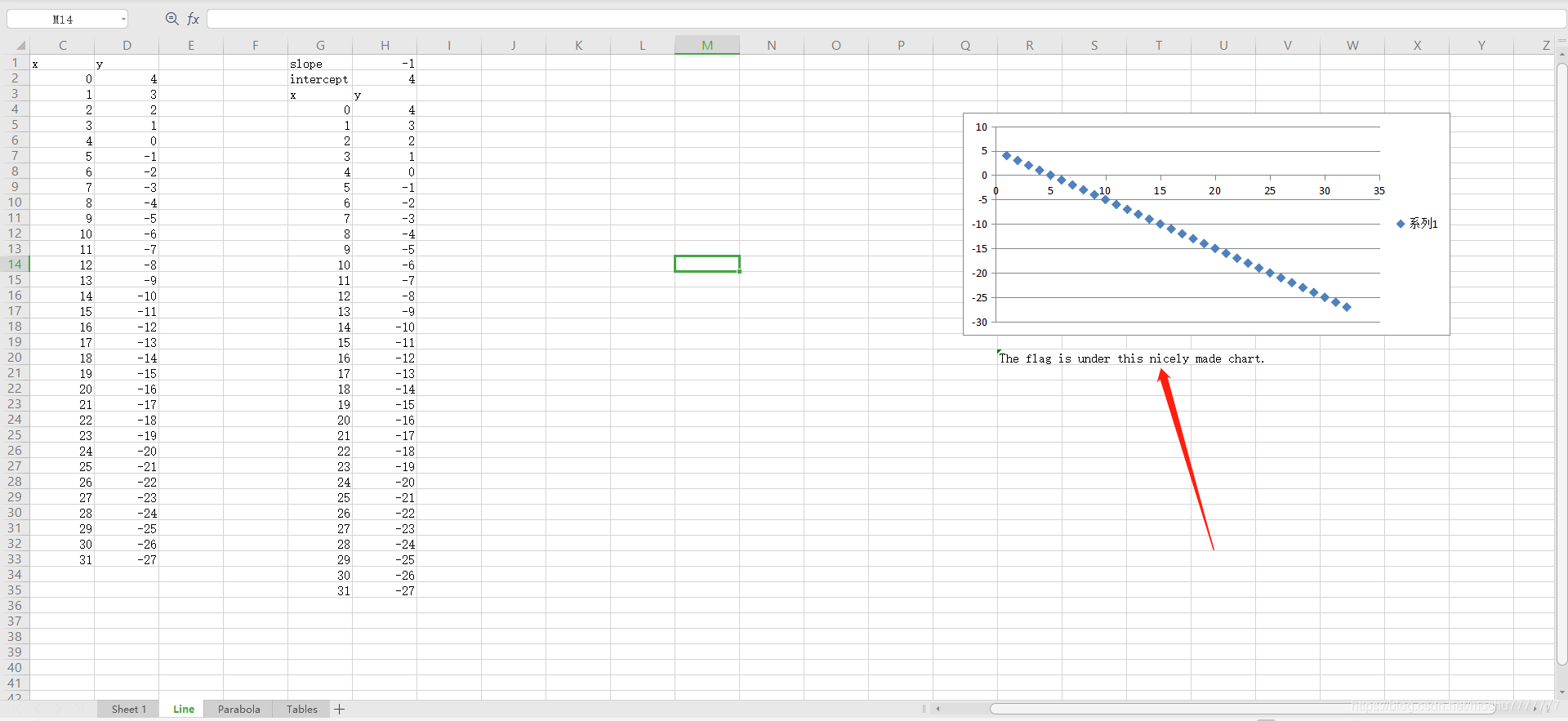Add a new sheet with plus icon

pos(340,709)
